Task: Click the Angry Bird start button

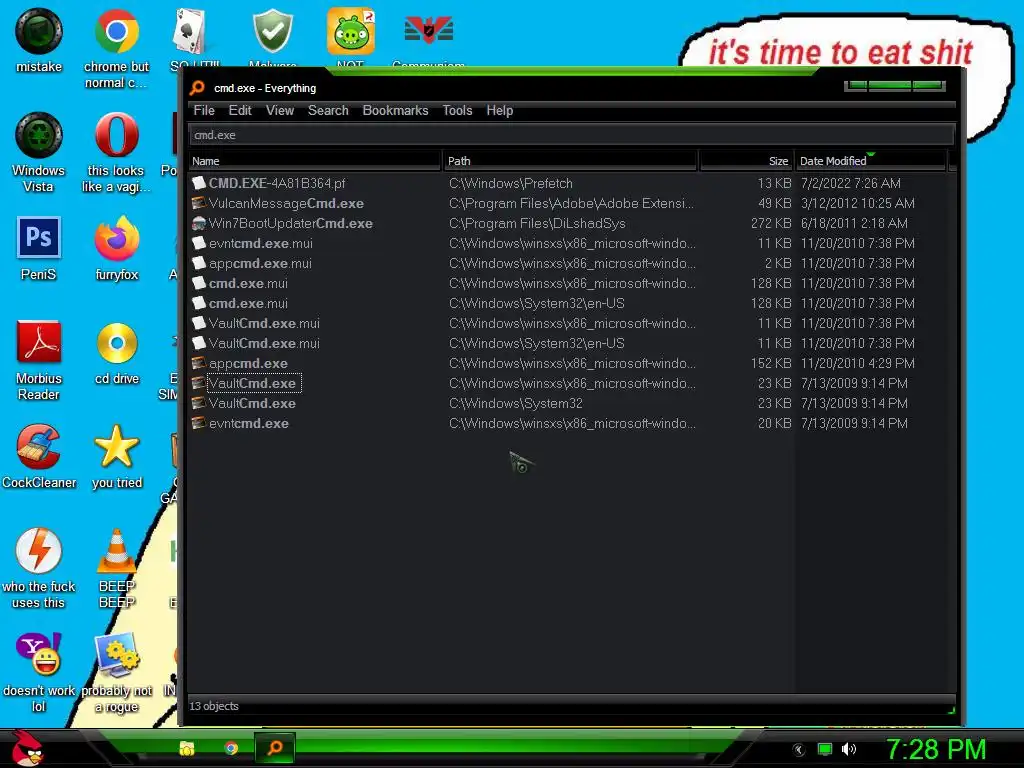Action: coord(27,748)
